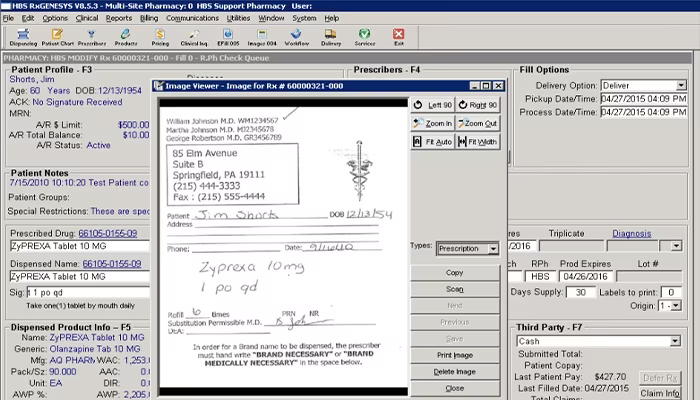This screenshot has width=700, height=400.
Task: Open the Dispensing toolbar icon
Action: (23, 37)
